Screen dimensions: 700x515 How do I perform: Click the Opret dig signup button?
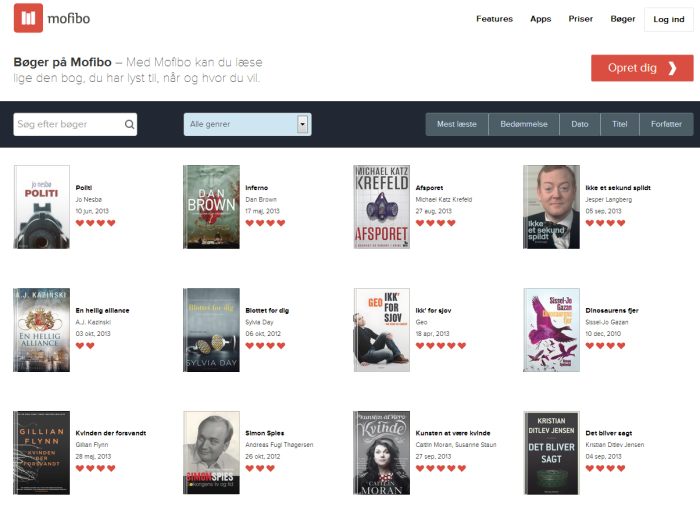[x=642, y=68]
